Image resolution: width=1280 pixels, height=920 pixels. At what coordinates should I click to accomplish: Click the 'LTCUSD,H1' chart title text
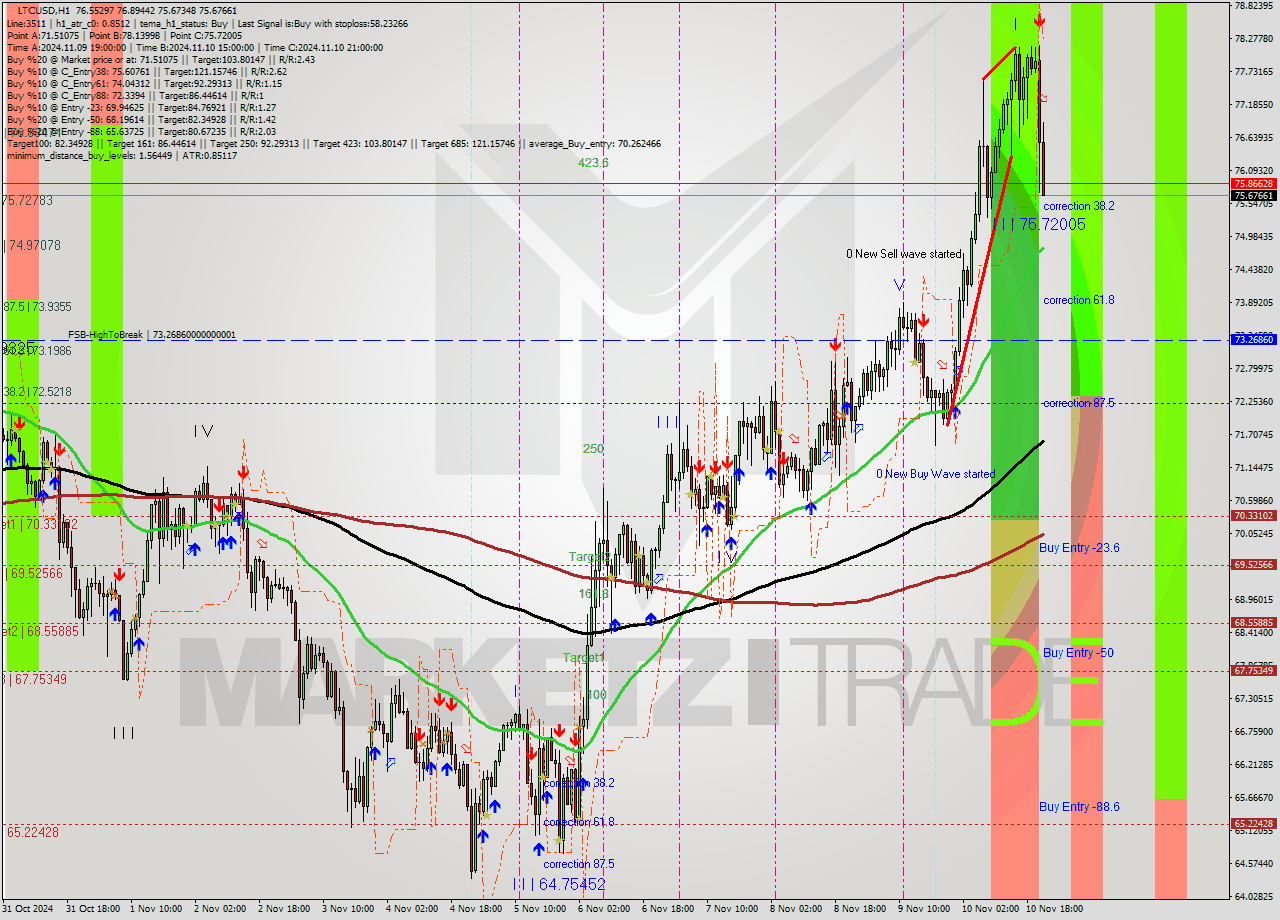[45, 10]
